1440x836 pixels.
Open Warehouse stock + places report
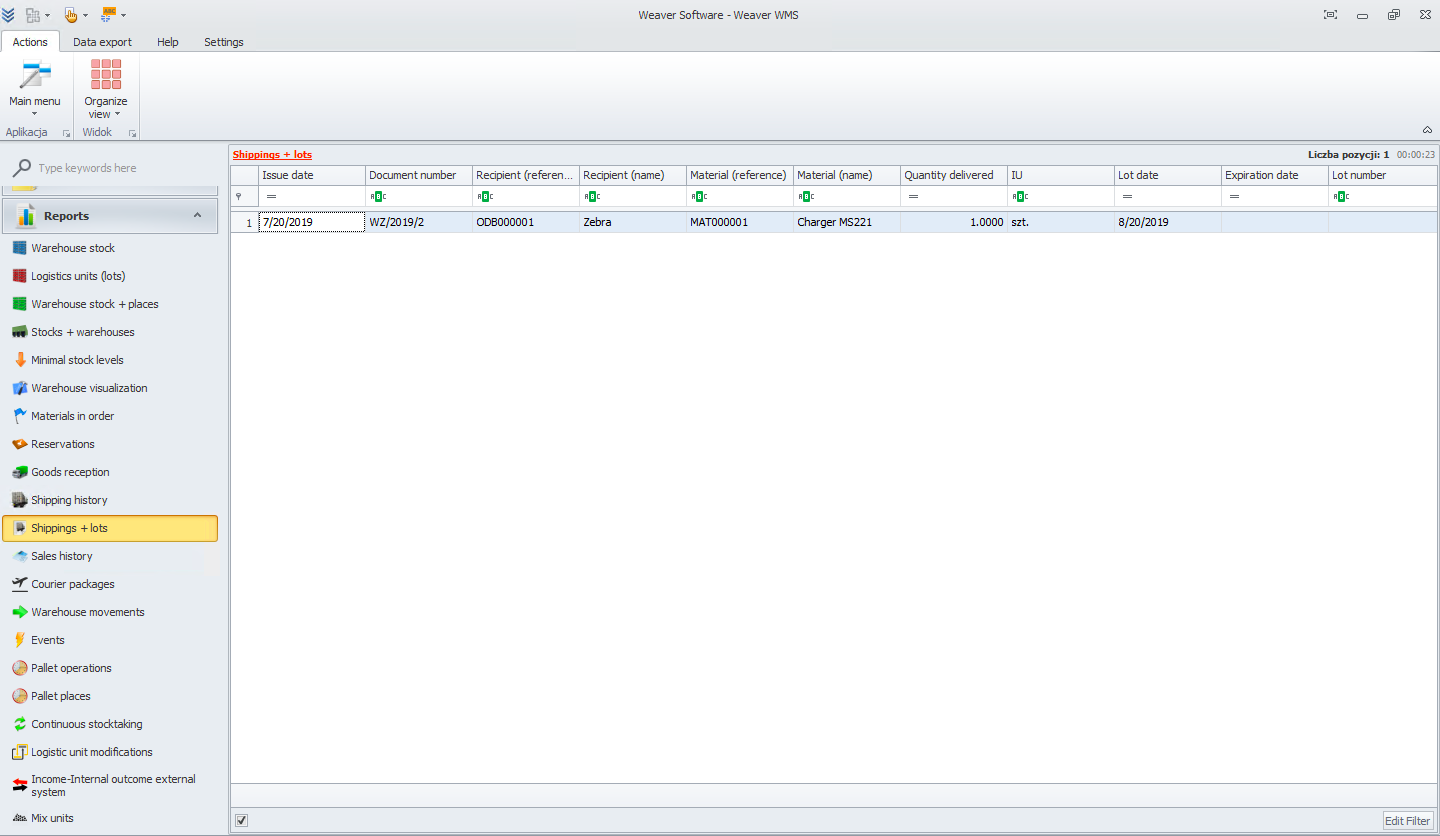pos(110,304)
